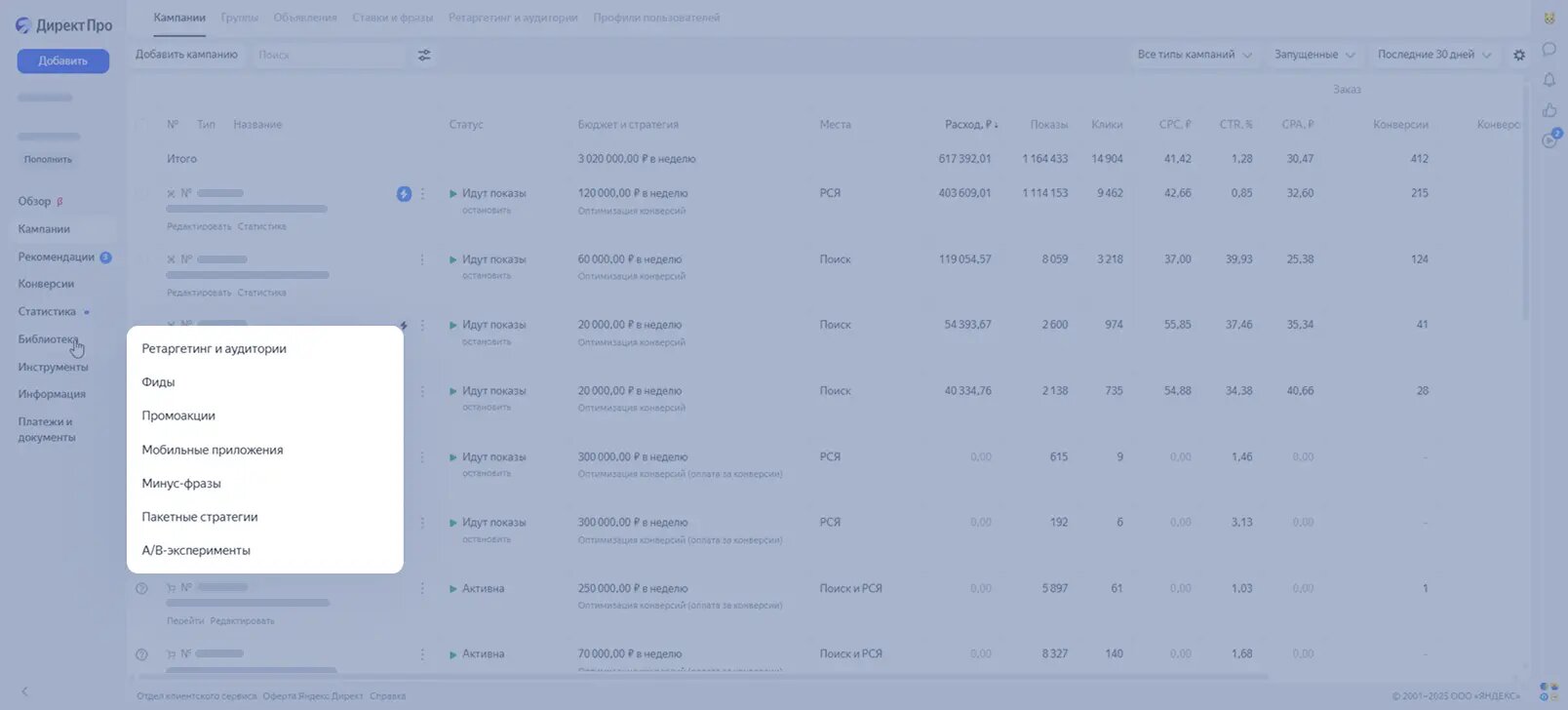Open three-dot menu for campaign with 192 impressions
The width and height of the screenshot is (1568, 710).
422,523
